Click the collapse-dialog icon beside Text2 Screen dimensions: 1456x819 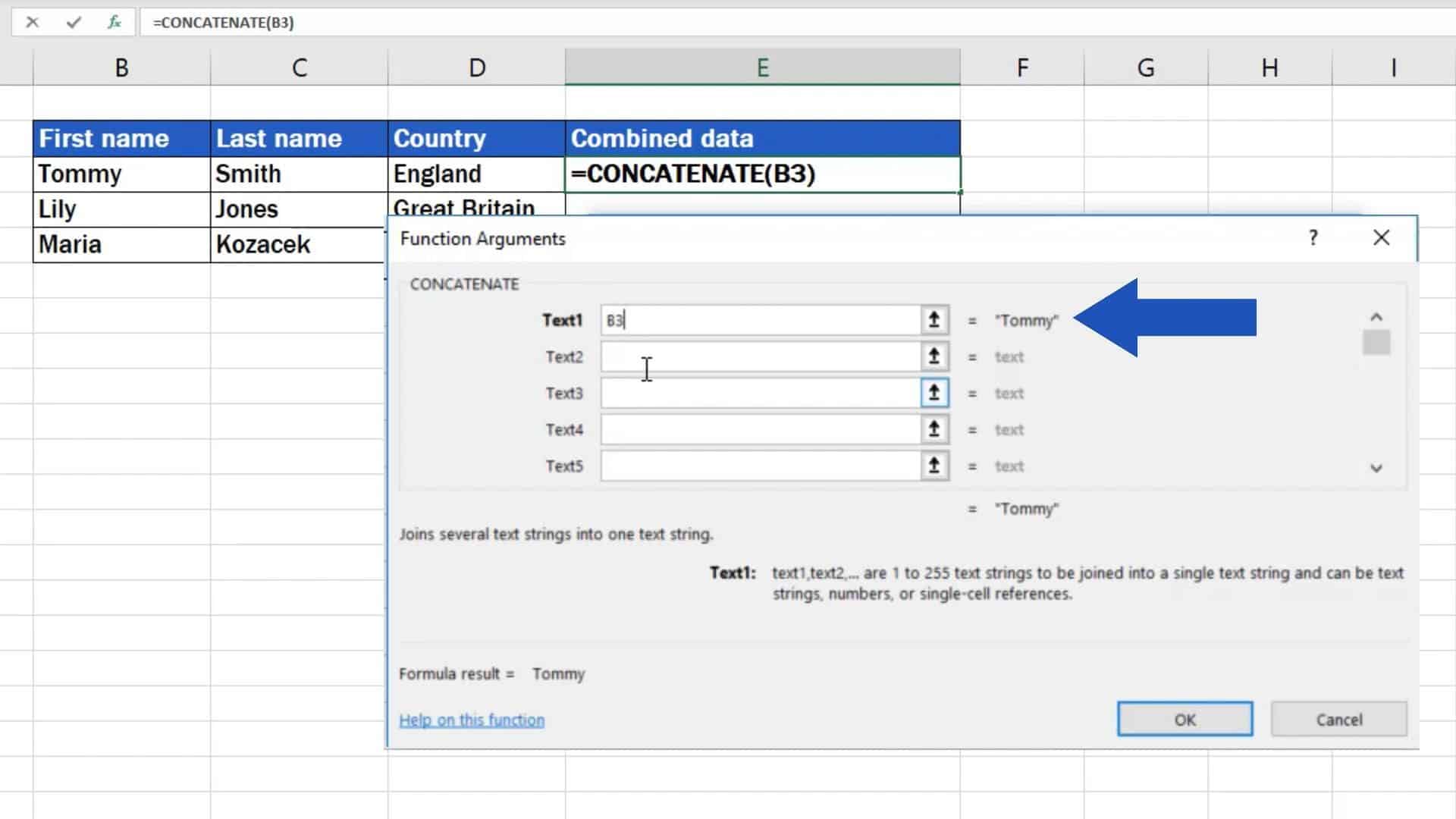[934, 356]
